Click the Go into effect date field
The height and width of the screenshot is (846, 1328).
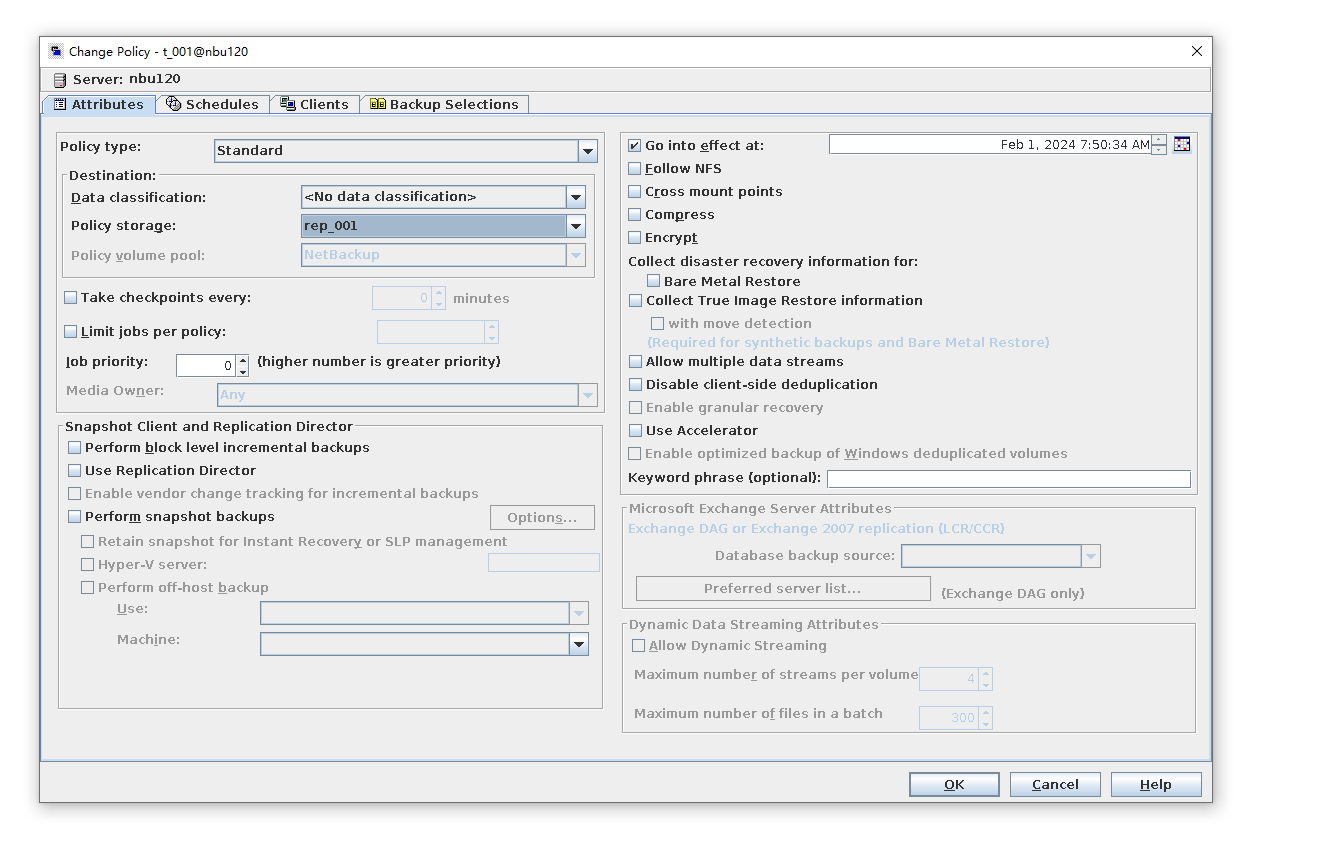(990, 145)
